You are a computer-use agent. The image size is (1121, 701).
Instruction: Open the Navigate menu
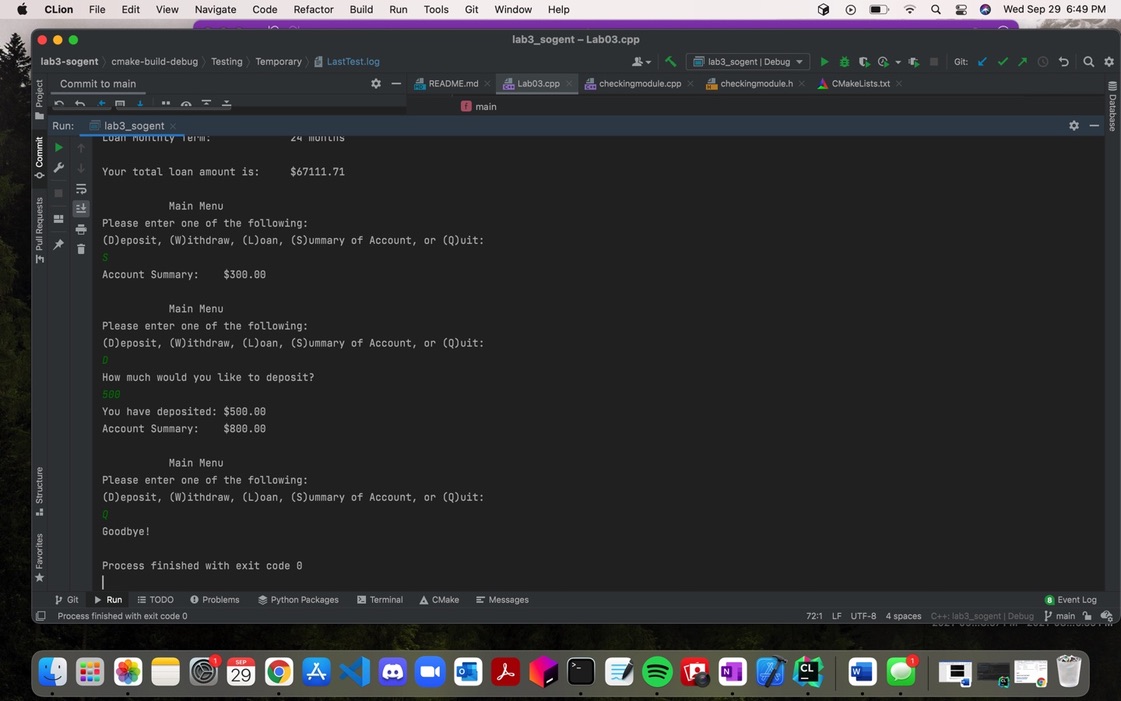point(215,9)
